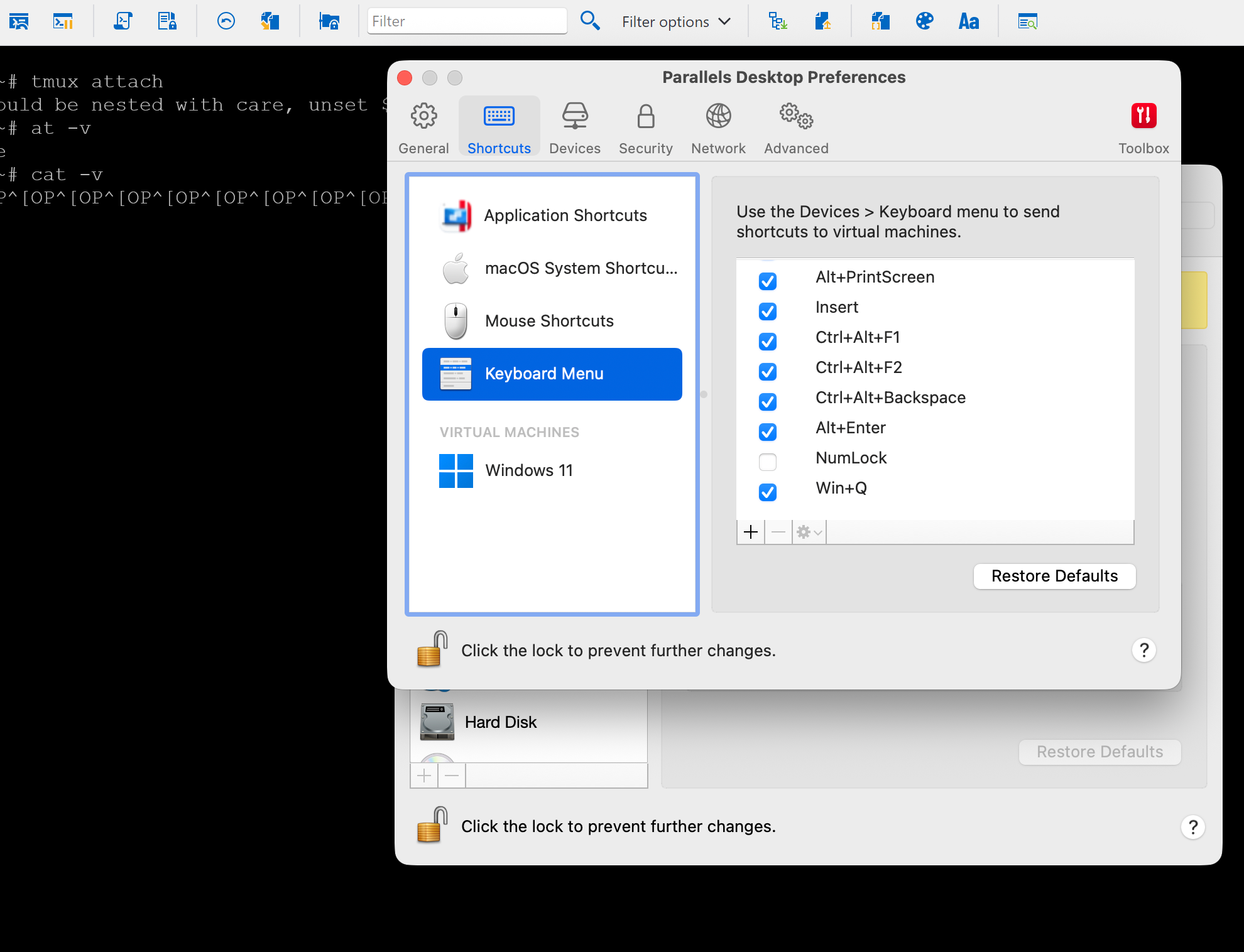Screen dimensions: 1244x952
Task: Click the Alt+PrintScreen shortcut label
Action: (x=875, y=277)
